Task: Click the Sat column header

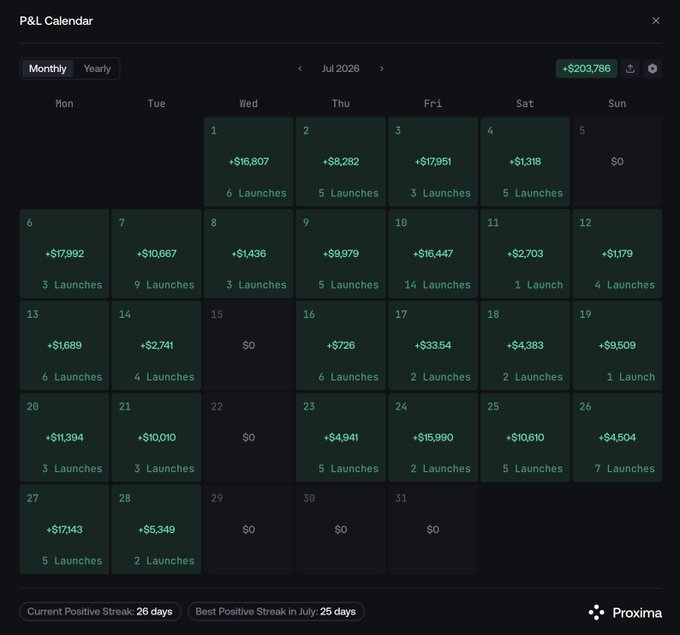Action: (x=525, y=104)
